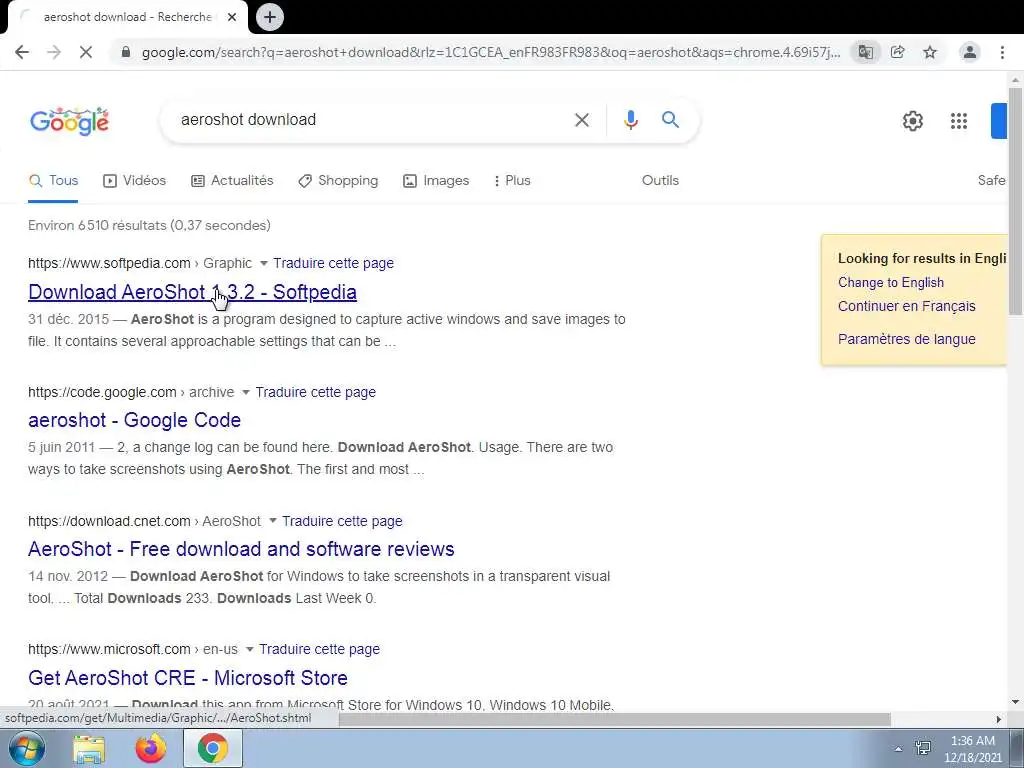Click Chrome icon in the taskbar
Image resolution: width=1024 pixels, height=768 pixels.
pyautogui.click(x=213, y=748)
